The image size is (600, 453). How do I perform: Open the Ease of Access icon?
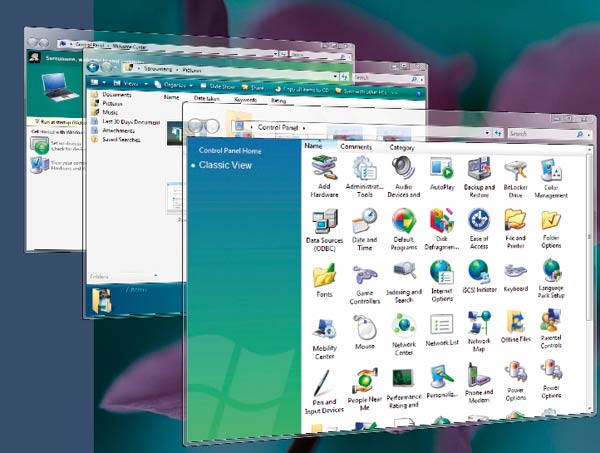point(479,220)
